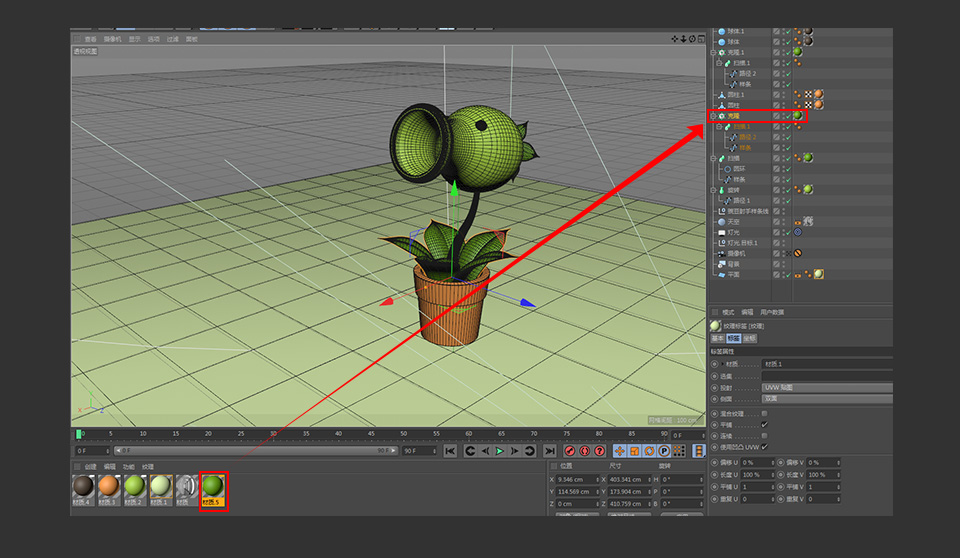Open the viewport 摄像机 menu

113,39
